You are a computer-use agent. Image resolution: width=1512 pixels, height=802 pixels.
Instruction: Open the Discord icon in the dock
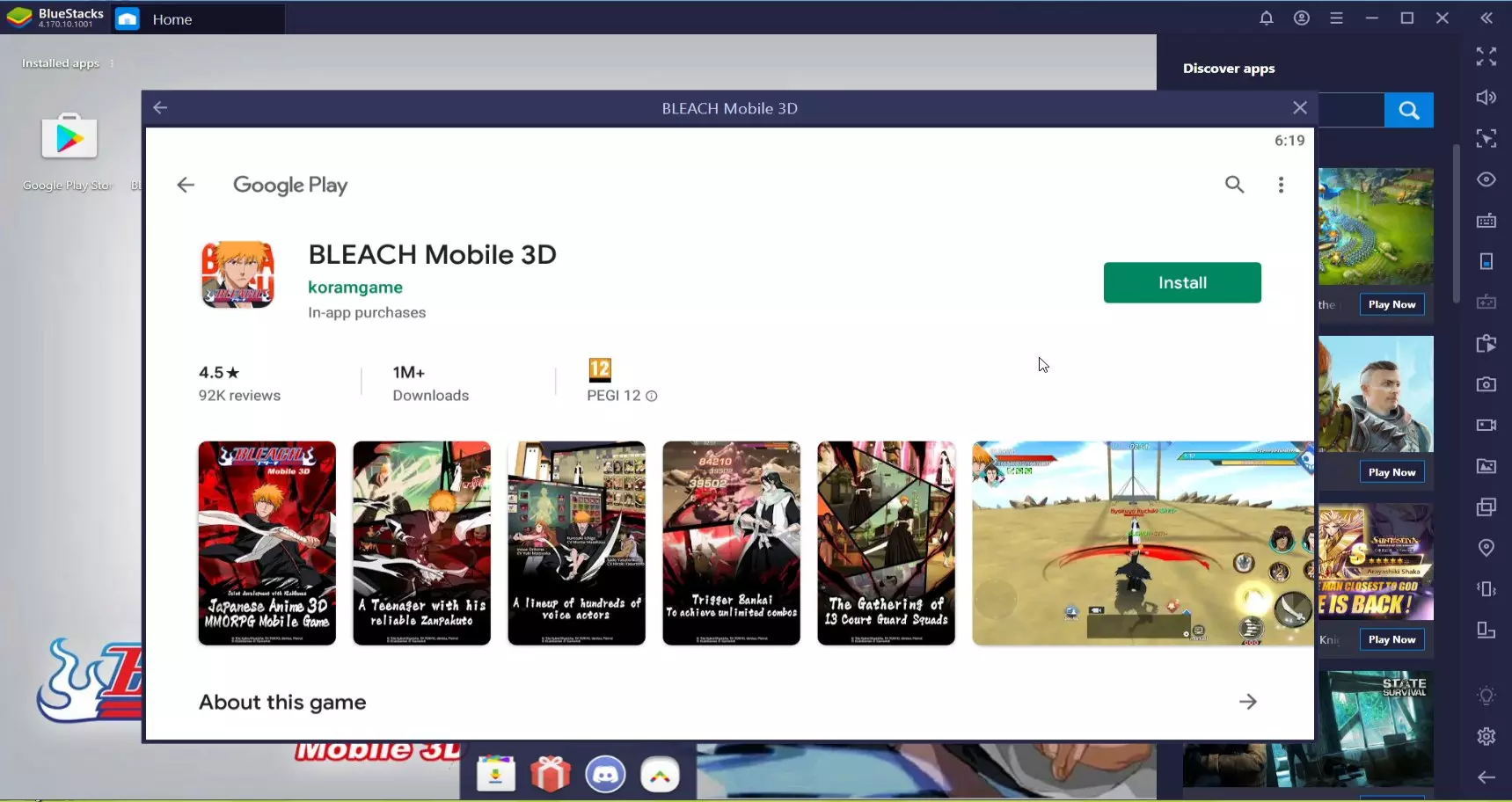(x=605, y=775)
